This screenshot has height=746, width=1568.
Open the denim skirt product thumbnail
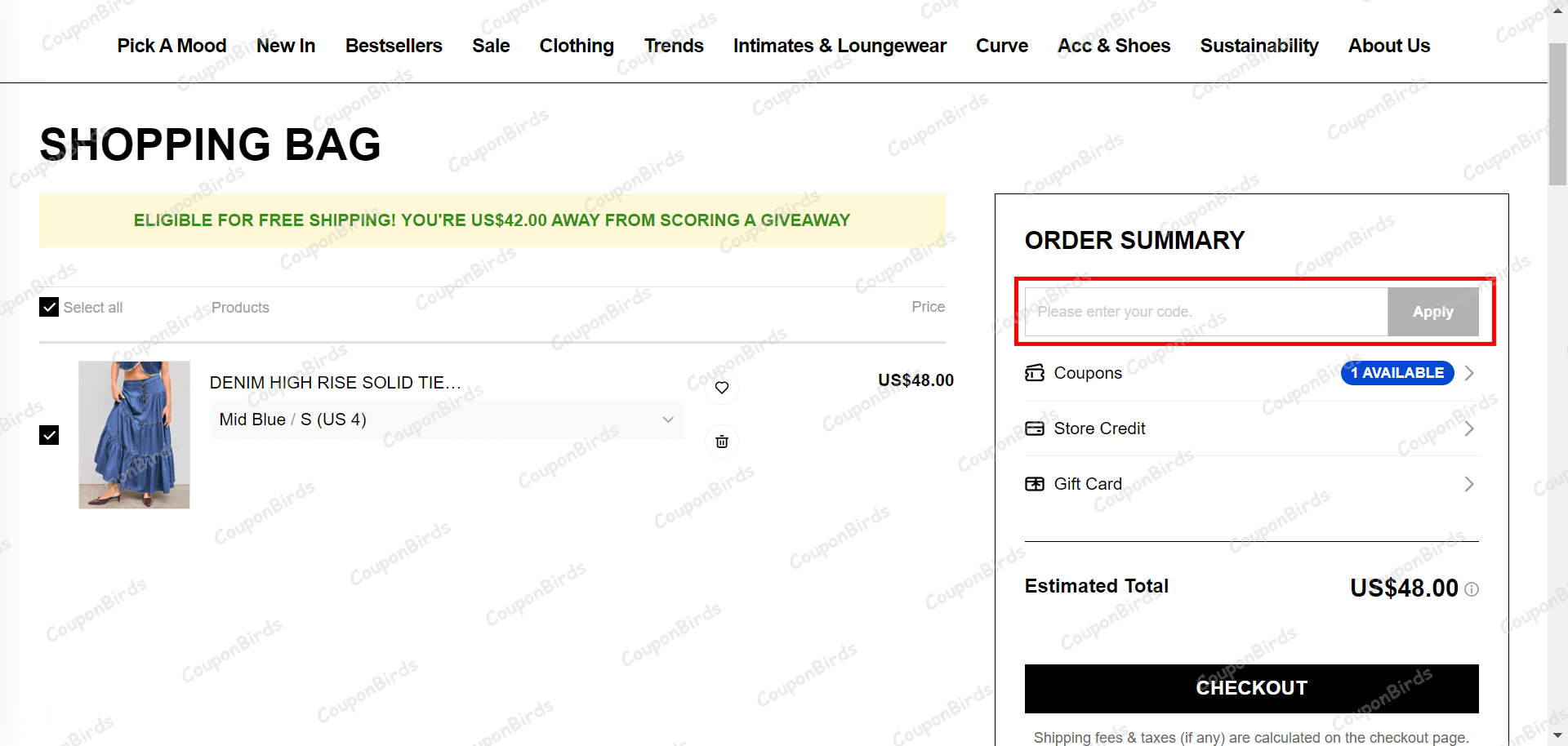[134, 435]
